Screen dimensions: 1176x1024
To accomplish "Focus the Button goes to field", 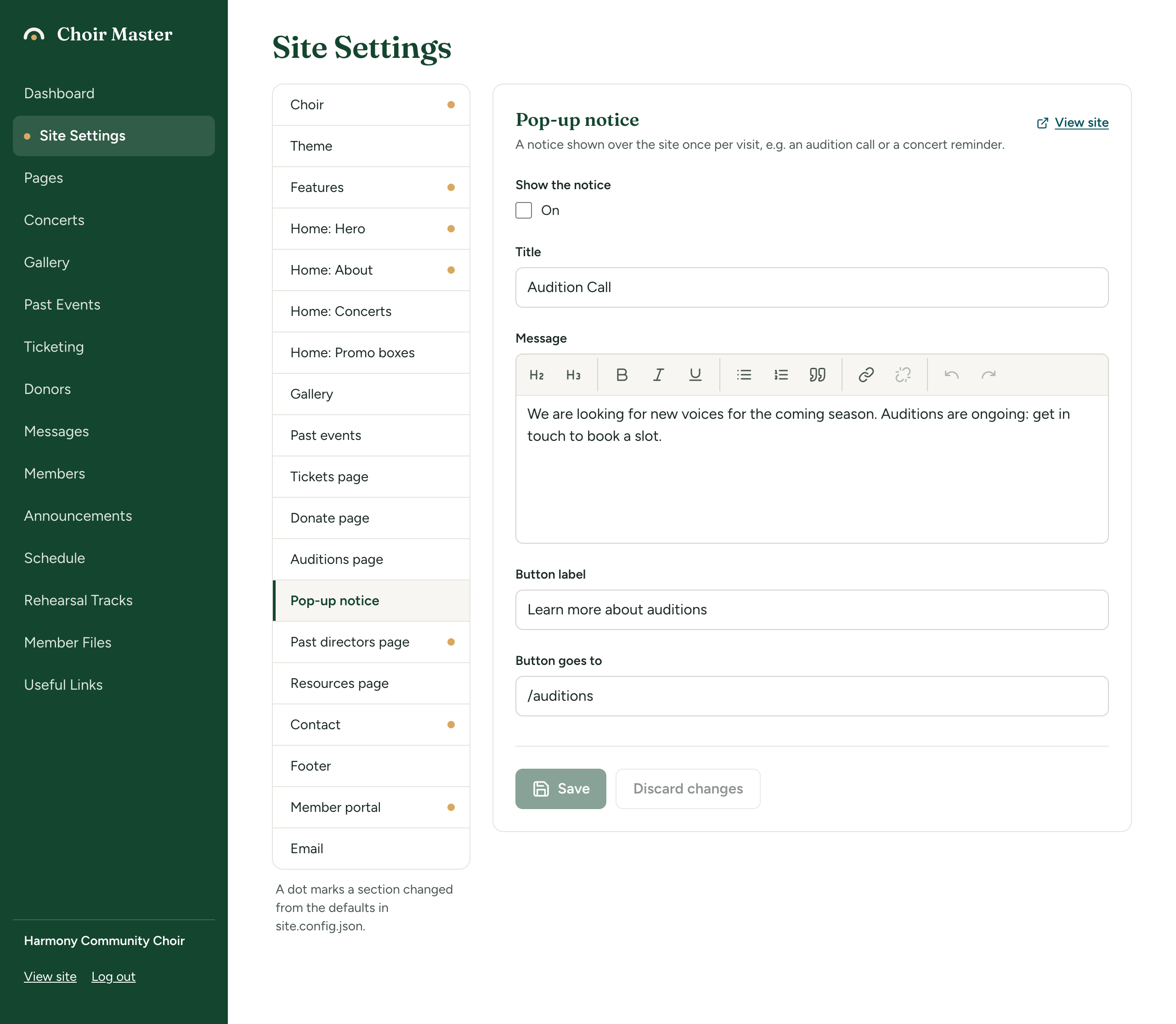I will coord(811,696).
